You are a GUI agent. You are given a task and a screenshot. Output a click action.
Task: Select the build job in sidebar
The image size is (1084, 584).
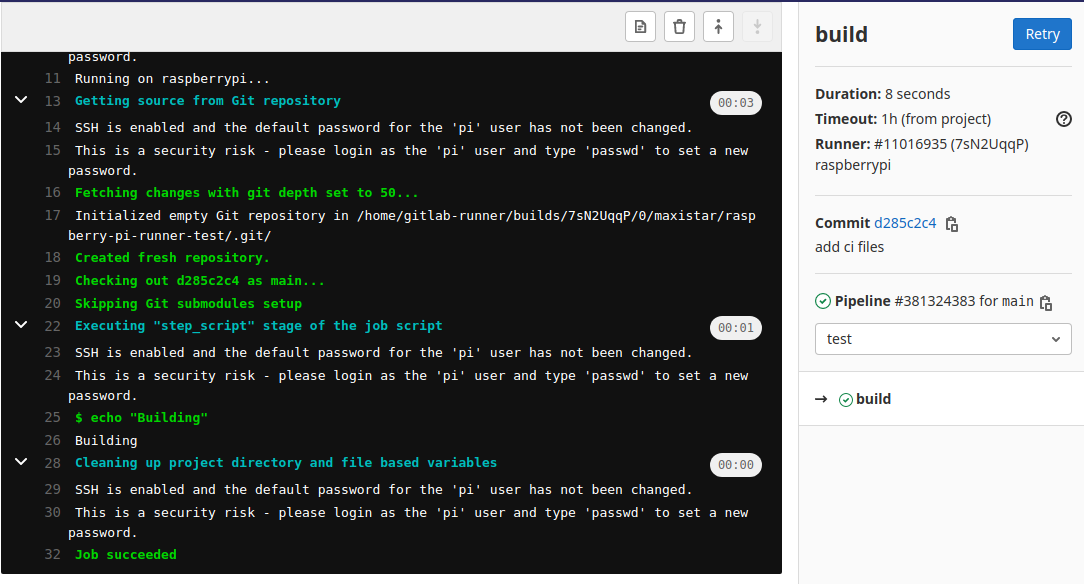coord(873,399)
